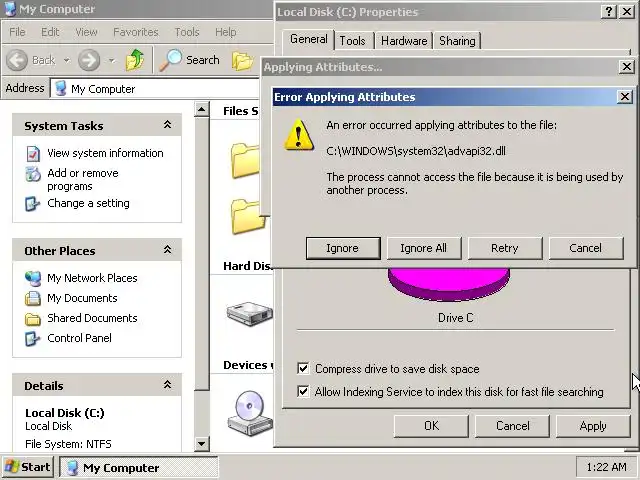This screenshot has height=480, width=640.
Task: Open the My Documents link
Action: (x=82, y=298)
